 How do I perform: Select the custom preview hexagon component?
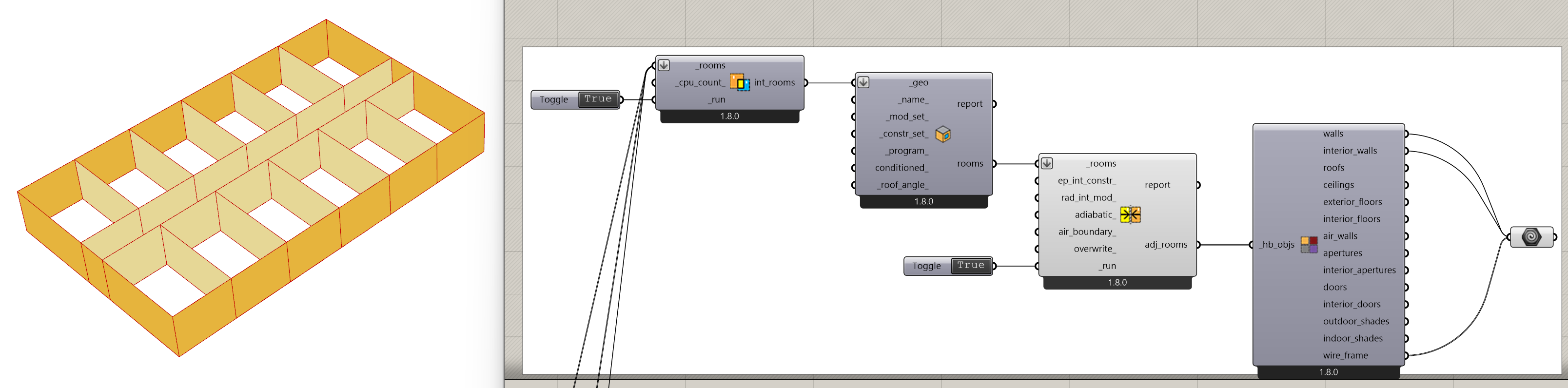pos(1531,236)
